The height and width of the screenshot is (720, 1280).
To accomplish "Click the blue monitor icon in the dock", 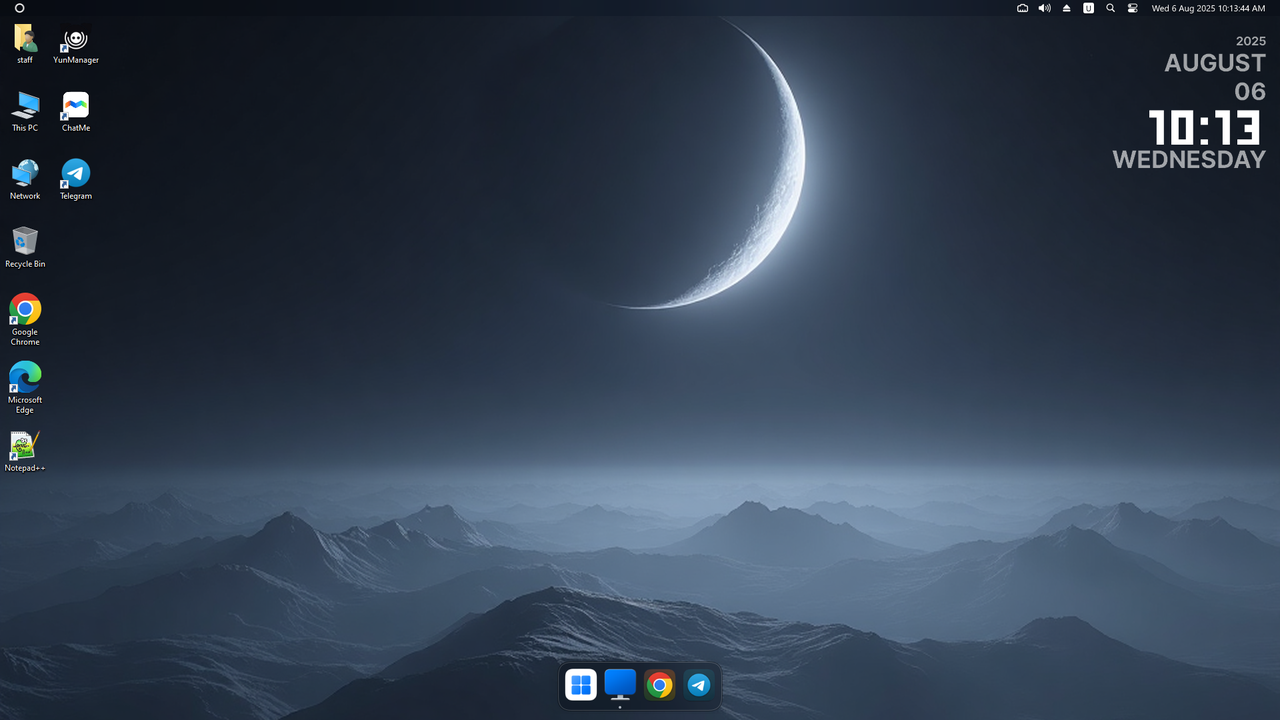I will [620, 684].
